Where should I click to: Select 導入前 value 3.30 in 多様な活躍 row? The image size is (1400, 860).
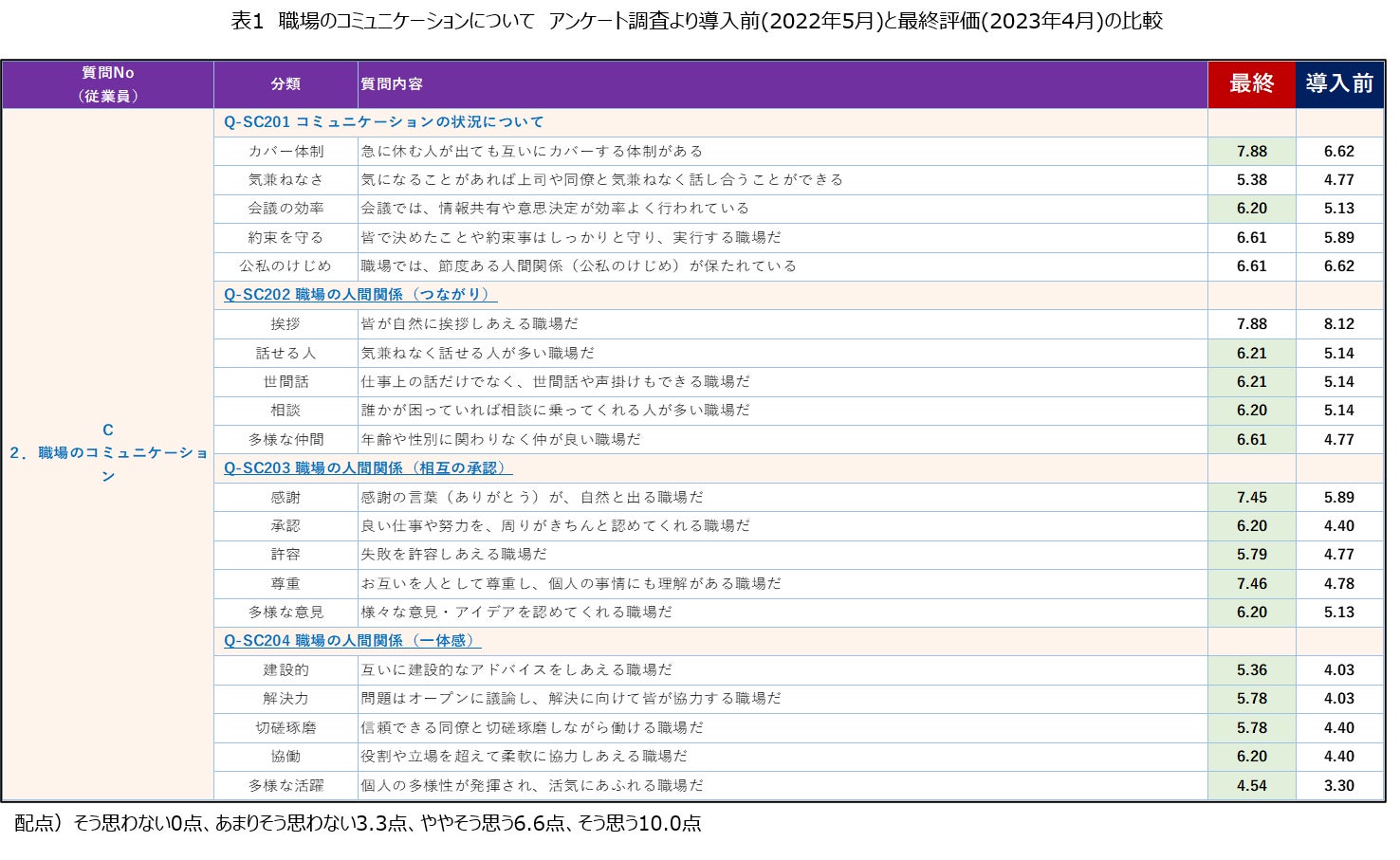click(1339, 786)
